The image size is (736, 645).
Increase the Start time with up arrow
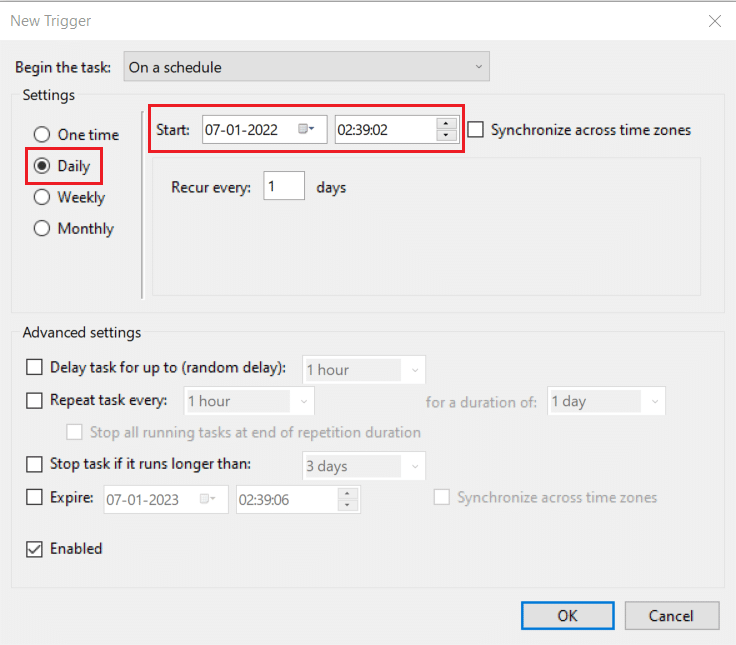[446, 124]
